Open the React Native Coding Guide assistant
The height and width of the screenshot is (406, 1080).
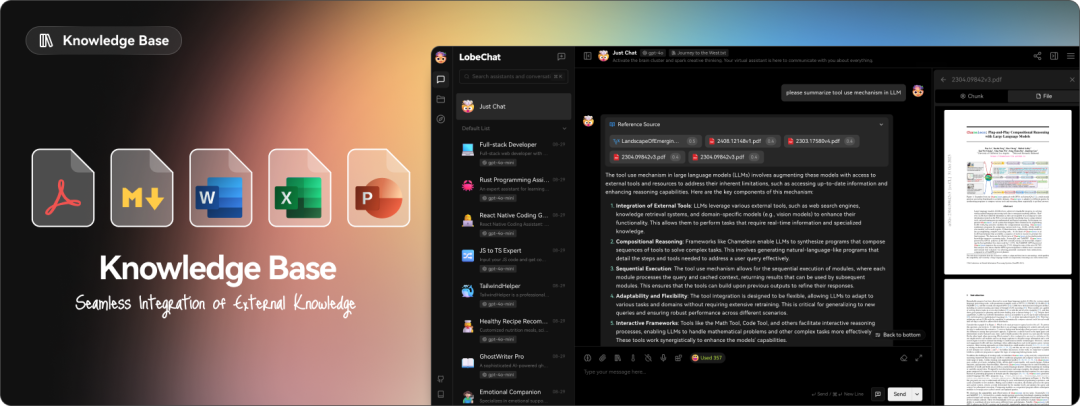514,224
